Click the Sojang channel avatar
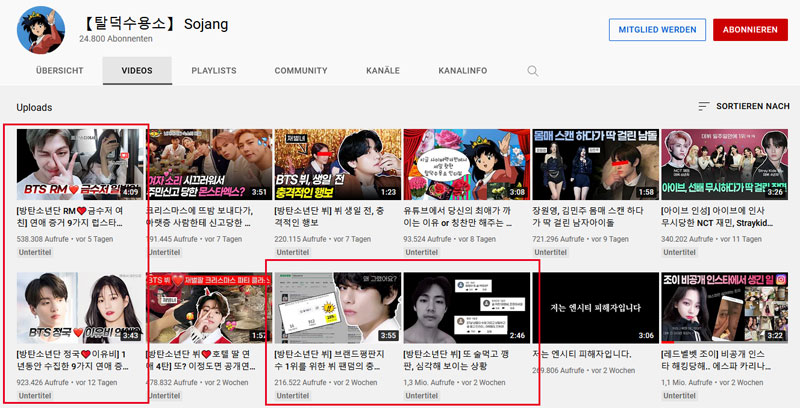Image resolution: width=800 pixels, height=408 pixels. point(41,30)
